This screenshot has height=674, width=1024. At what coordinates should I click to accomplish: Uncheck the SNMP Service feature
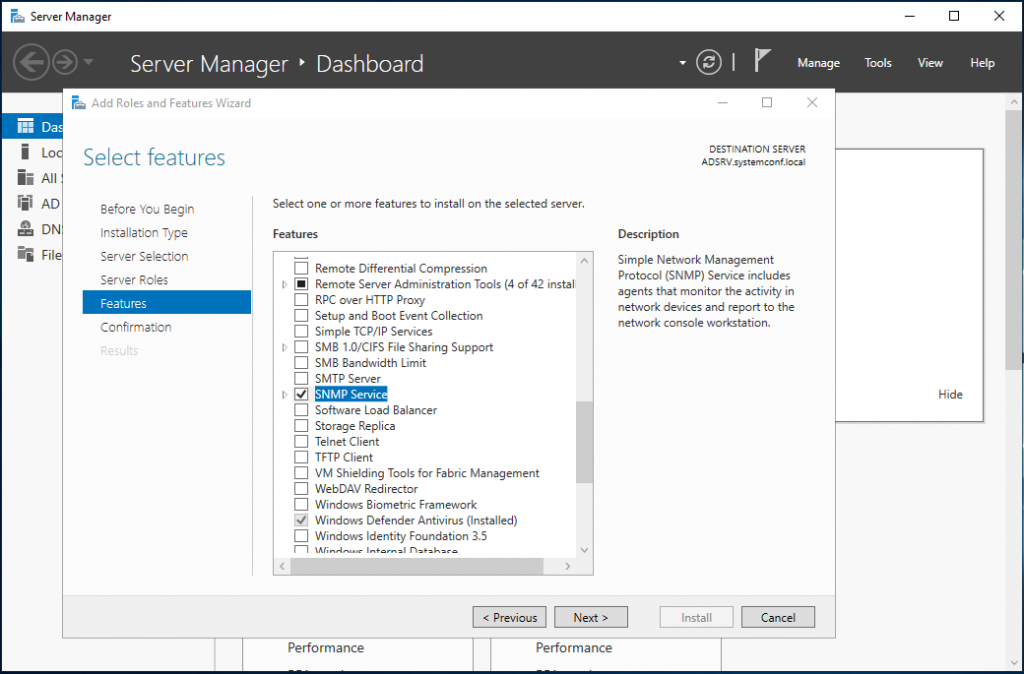tap(301, 394)
